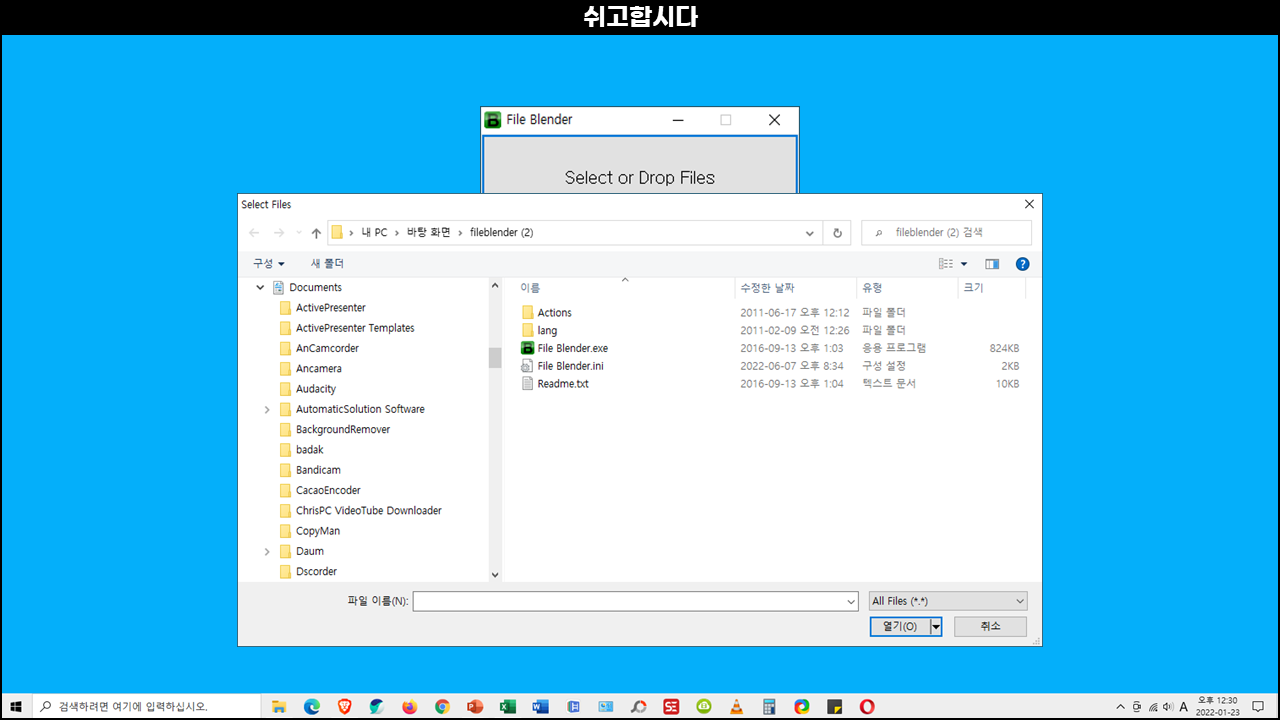Collapse the Documents tree node
The height and width of the screenshot is (720, 1280).
(x=261, y=288)
